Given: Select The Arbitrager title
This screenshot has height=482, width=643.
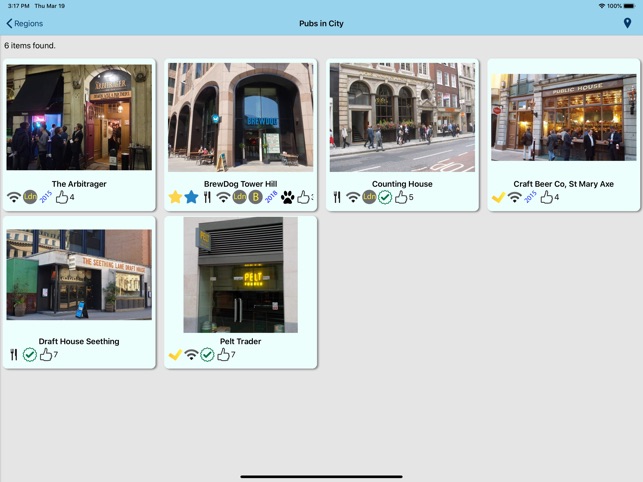Looking at the screenshot, I should pyautogui.click(x=79, y=184).
